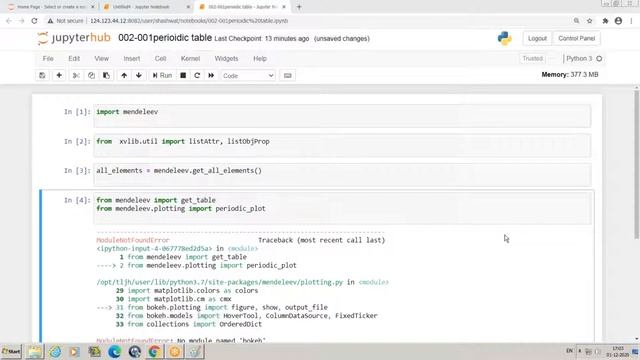
Task: Open the command palette keyboard icon
Action: (287, 76)
